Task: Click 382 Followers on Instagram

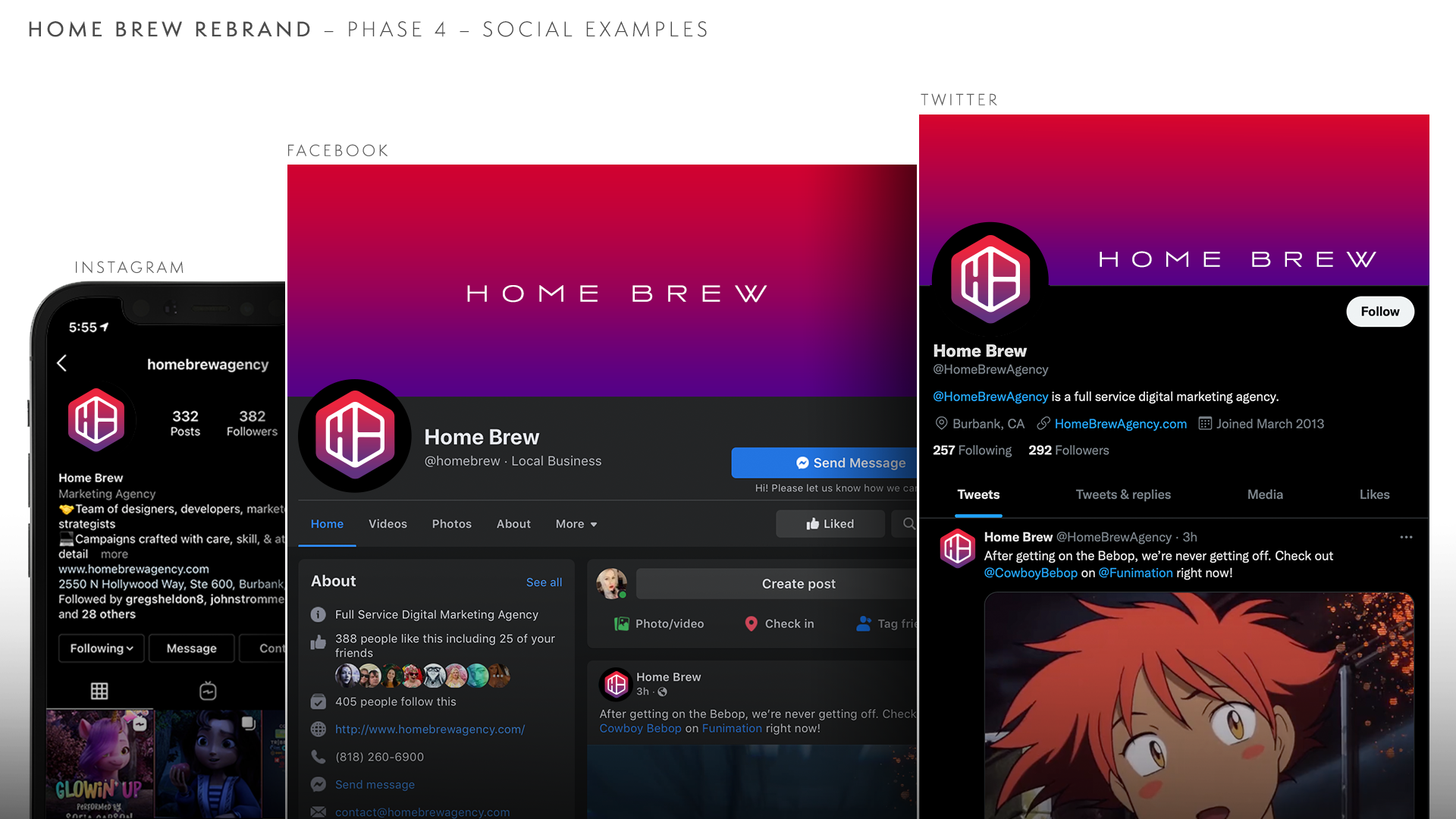Action: (x=252, y=423)
